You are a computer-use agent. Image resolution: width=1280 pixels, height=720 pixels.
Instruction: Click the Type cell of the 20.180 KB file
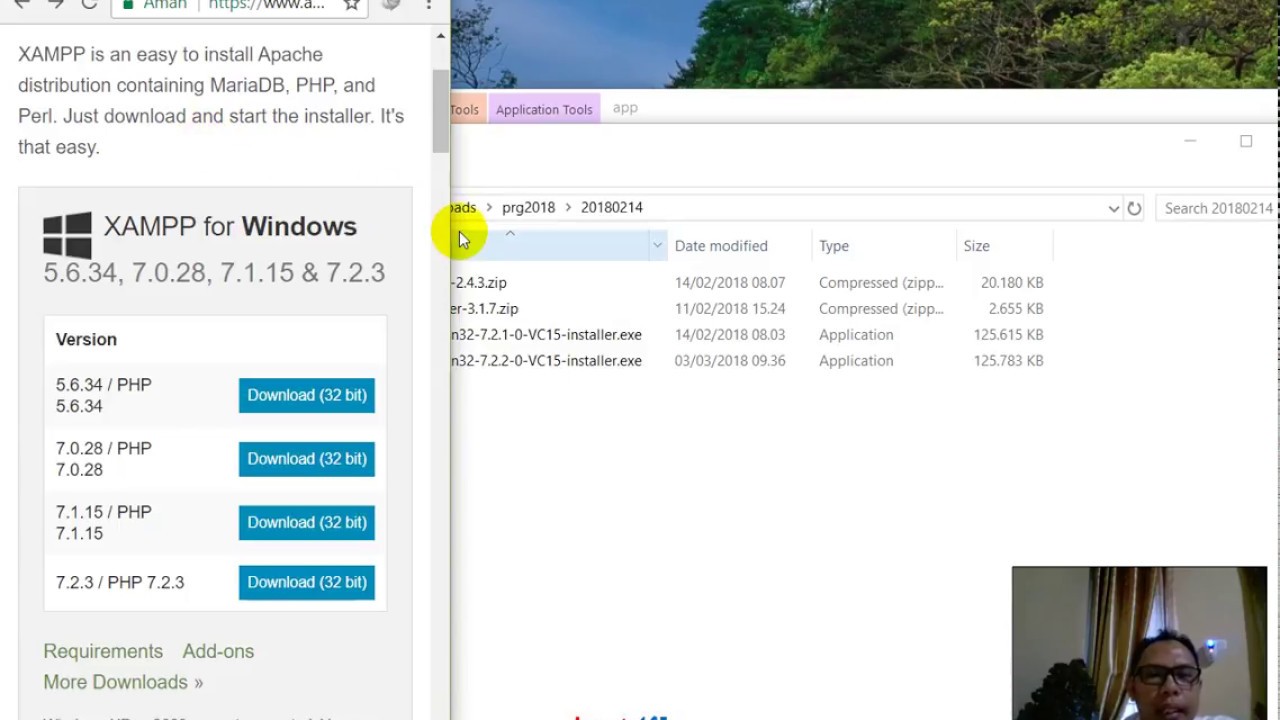pyautogui.click(x=881, y=282)
